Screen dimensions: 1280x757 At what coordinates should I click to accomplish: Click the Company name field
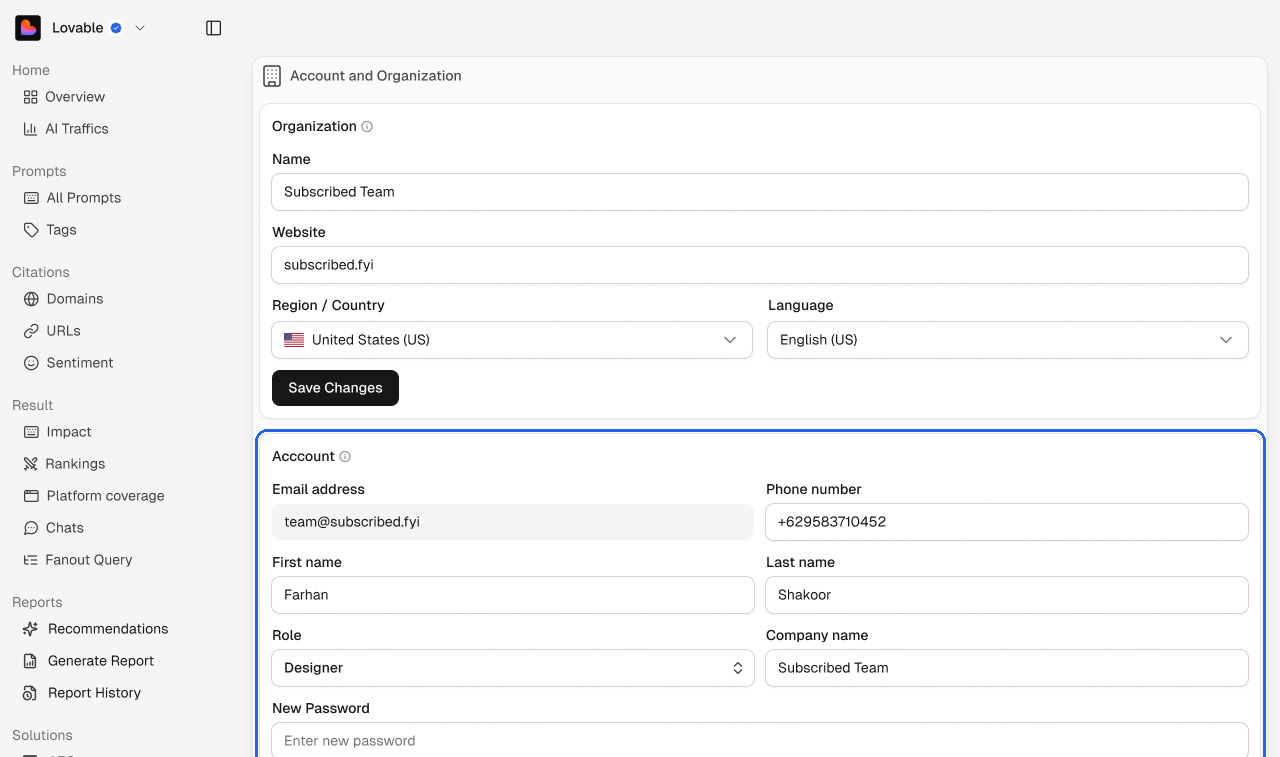pos(1007,668)
